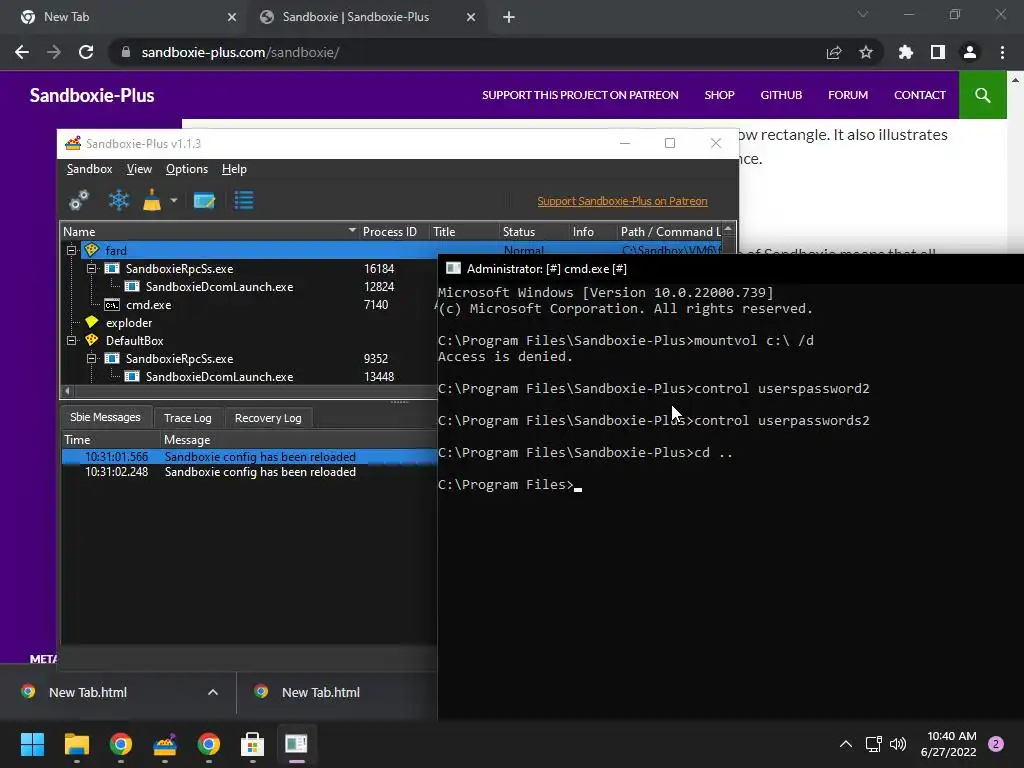The image size is (1024, 768).
Task: Follow the Support Sandboxie-Plus on Patreon link
Action: coord(622,201)
